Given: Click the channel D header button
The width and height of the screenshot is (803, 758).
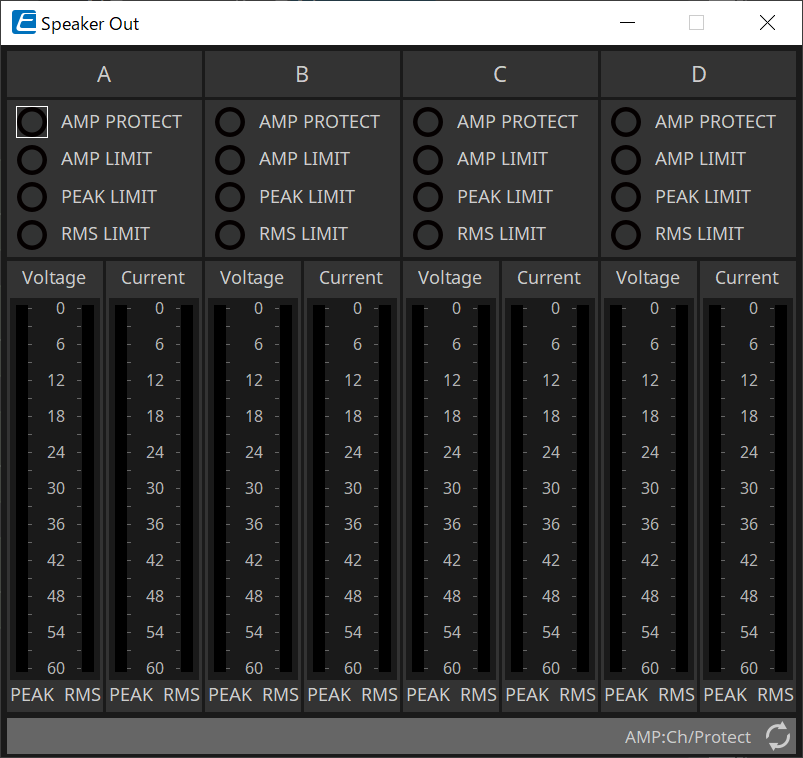Looking at the screenshot, I should 698,74.
